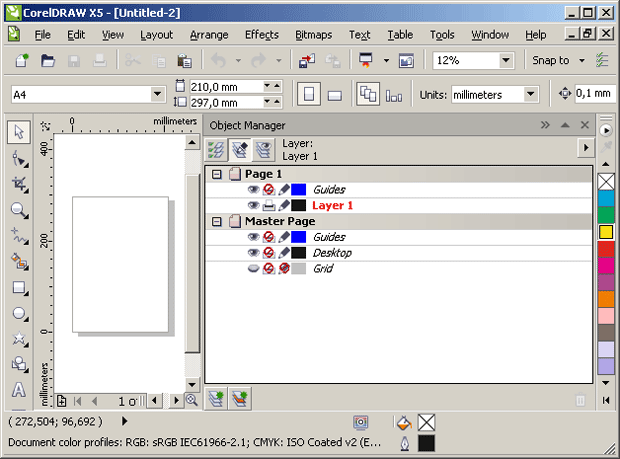The width and height of the screenshot is (620, 459).
Task: Open the Application launcher icon
Action: (x=366, y=60)
